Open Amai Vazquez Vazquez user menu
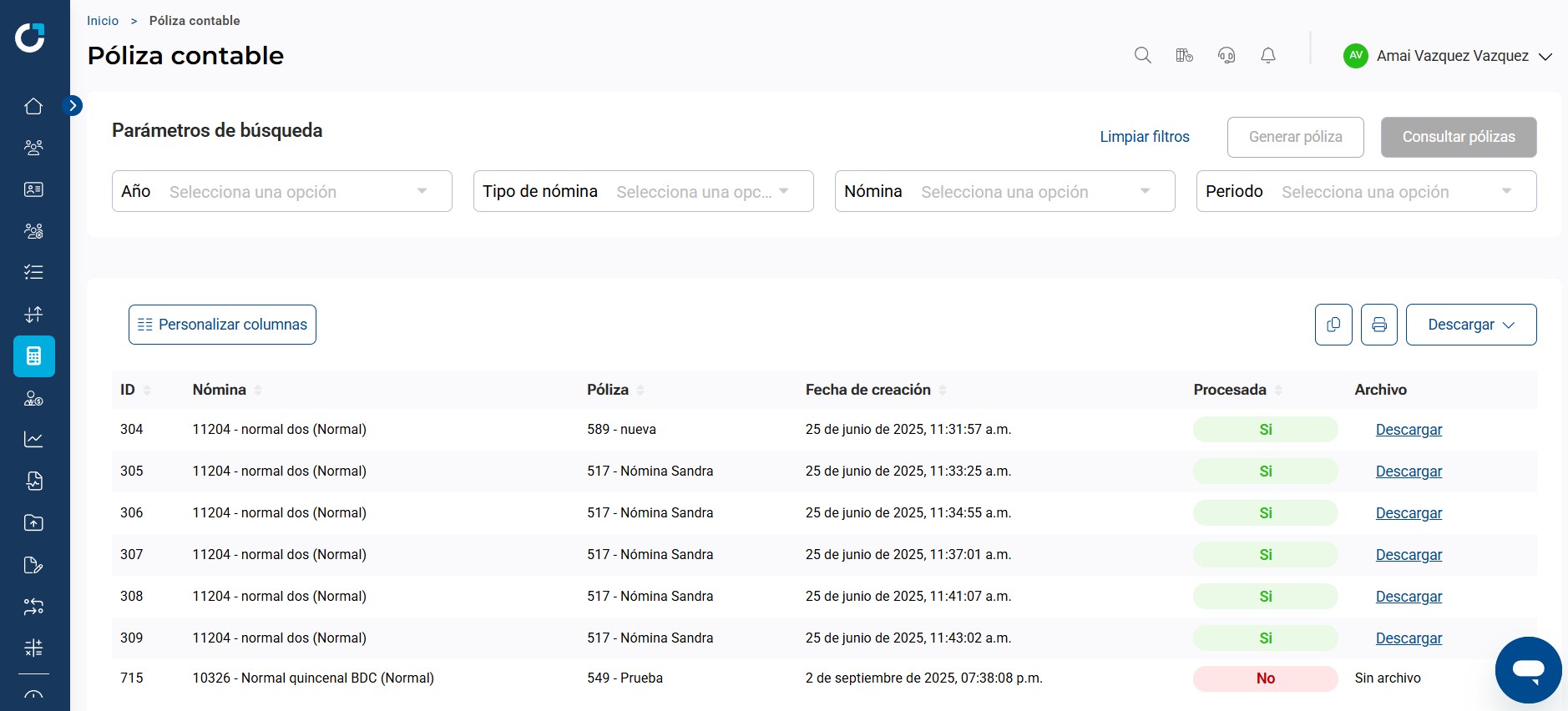This screenshot has width=1568, height=711. pyautogui.click(x=1448, y=56)
